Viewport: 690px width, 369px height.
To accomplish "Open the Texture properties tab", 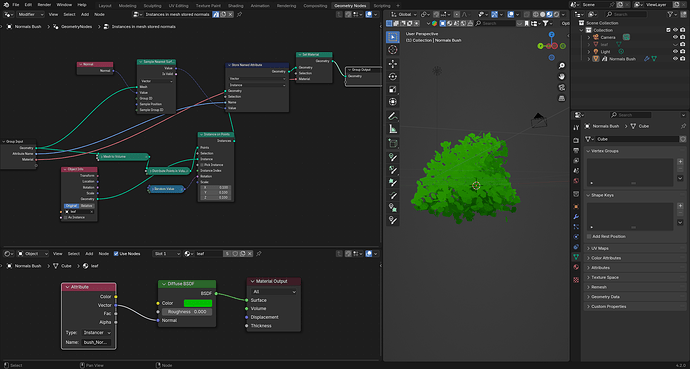I will coord(576,280).
